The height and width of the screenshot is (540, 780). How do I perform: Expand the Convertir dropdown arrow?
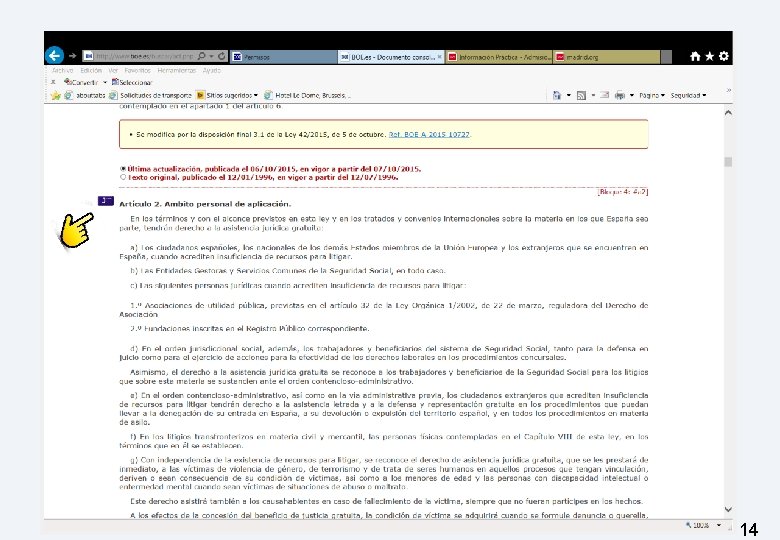[x=104, y=83]
